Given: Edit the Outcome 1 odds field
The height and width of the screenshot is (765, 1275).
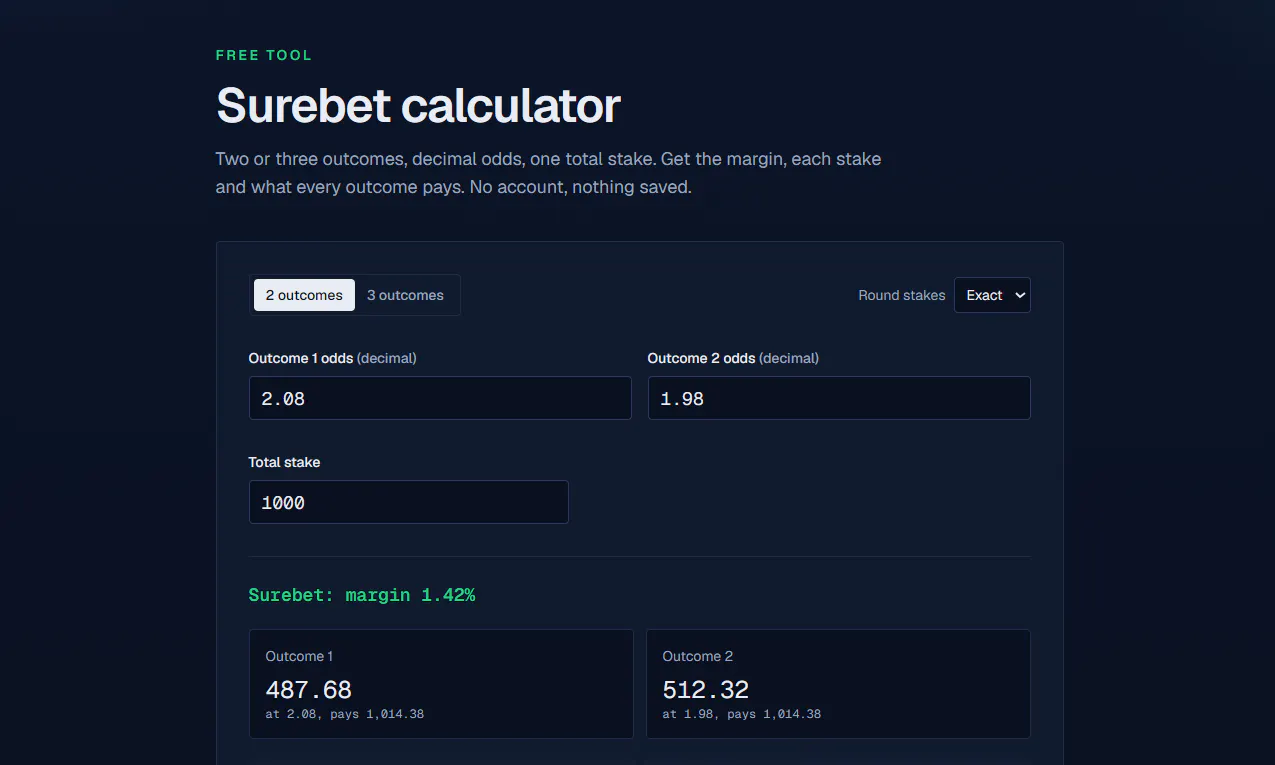Looking at the screenshot, I should [x=440, y=398].
